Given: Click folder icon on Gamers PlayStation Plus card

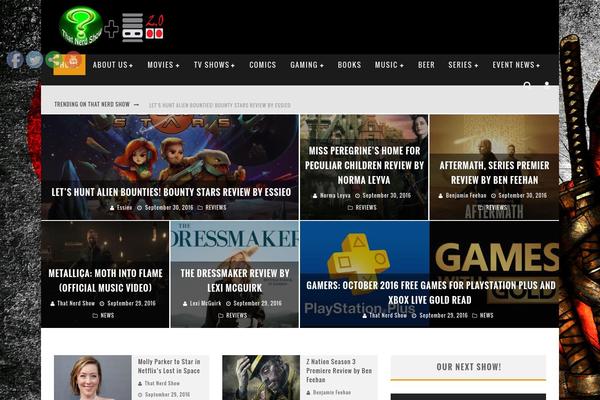Looking at the screenshot, I should (x=474, y=316).
